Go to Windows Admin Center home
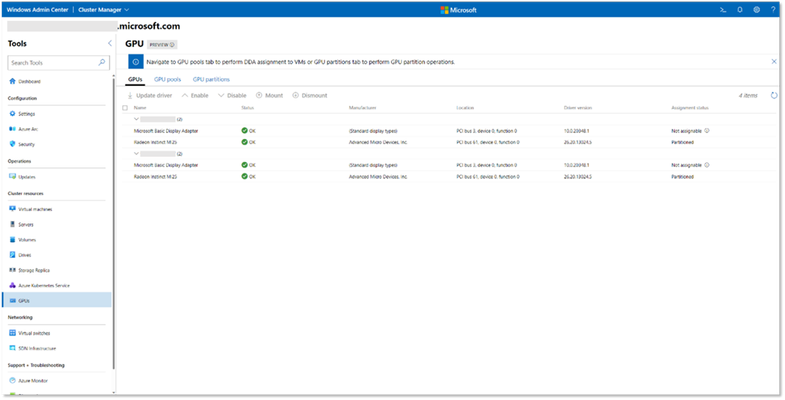785x400 pixels. (x=38, y=10)
